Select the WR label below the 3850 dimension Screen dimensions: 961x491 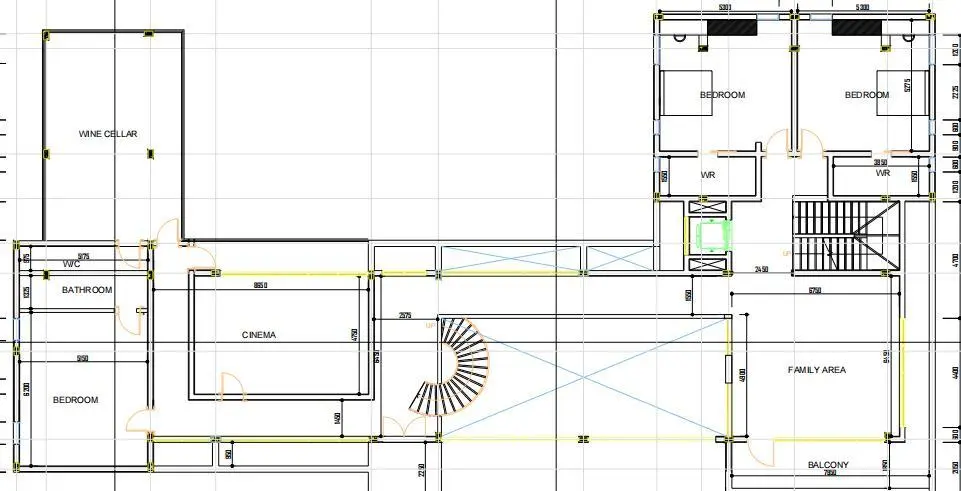[x=883, y=173]
